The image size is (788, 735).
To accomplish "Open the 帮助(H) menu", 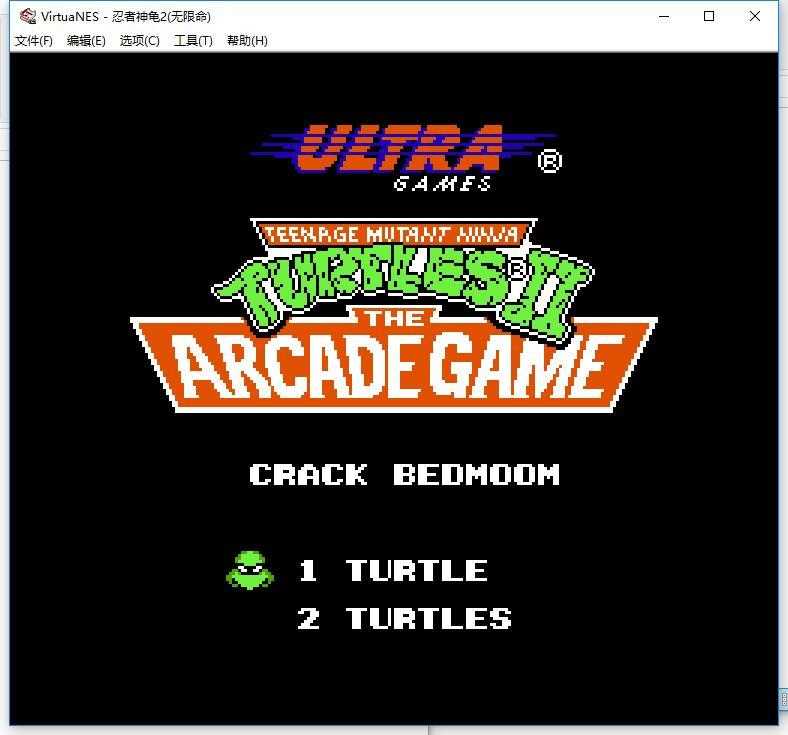I will point(247,41).
